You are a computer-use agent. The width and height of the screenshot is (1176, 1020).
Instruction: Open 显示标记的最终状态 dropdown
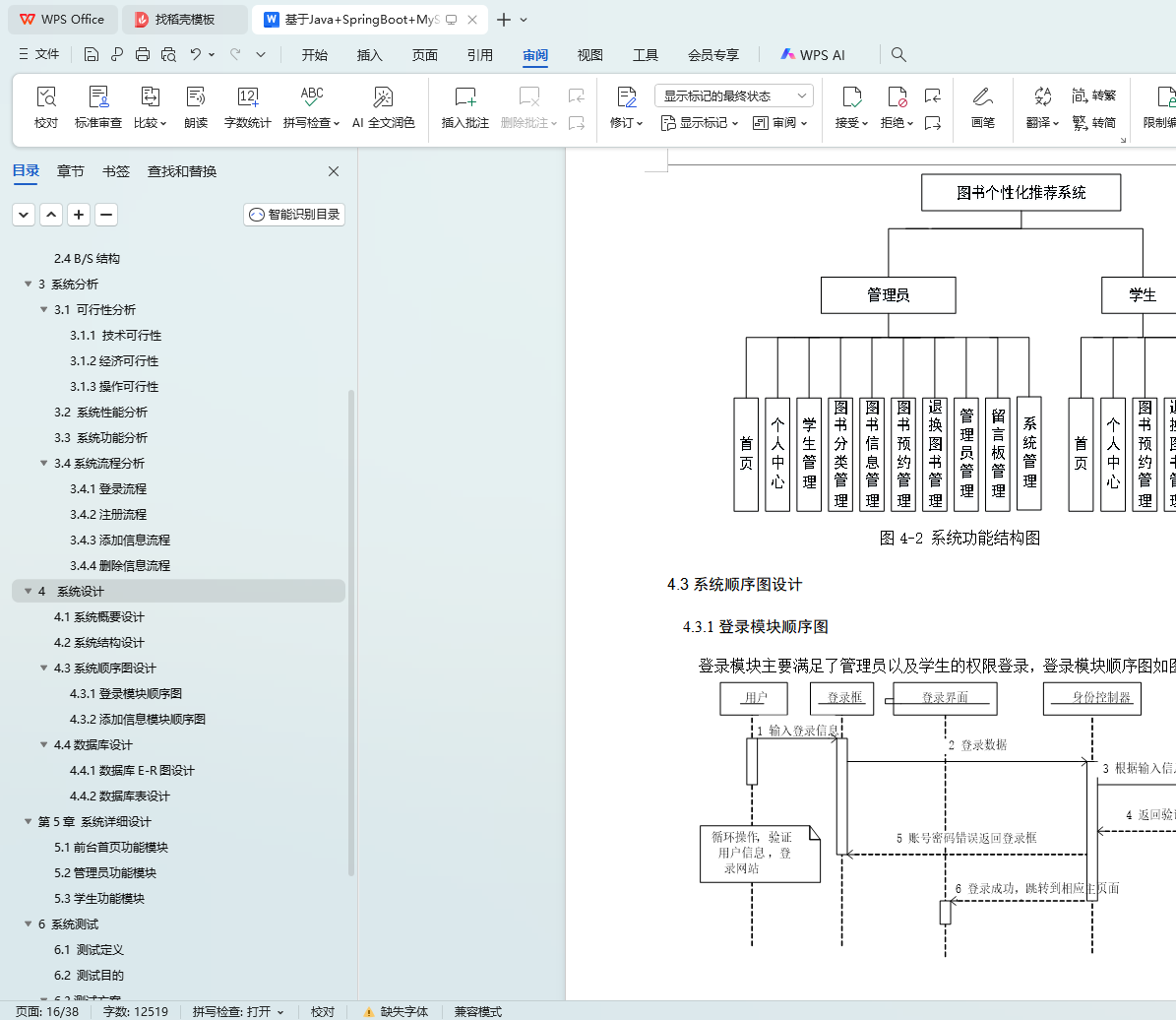pyautogui.click(x=733, y=96)
